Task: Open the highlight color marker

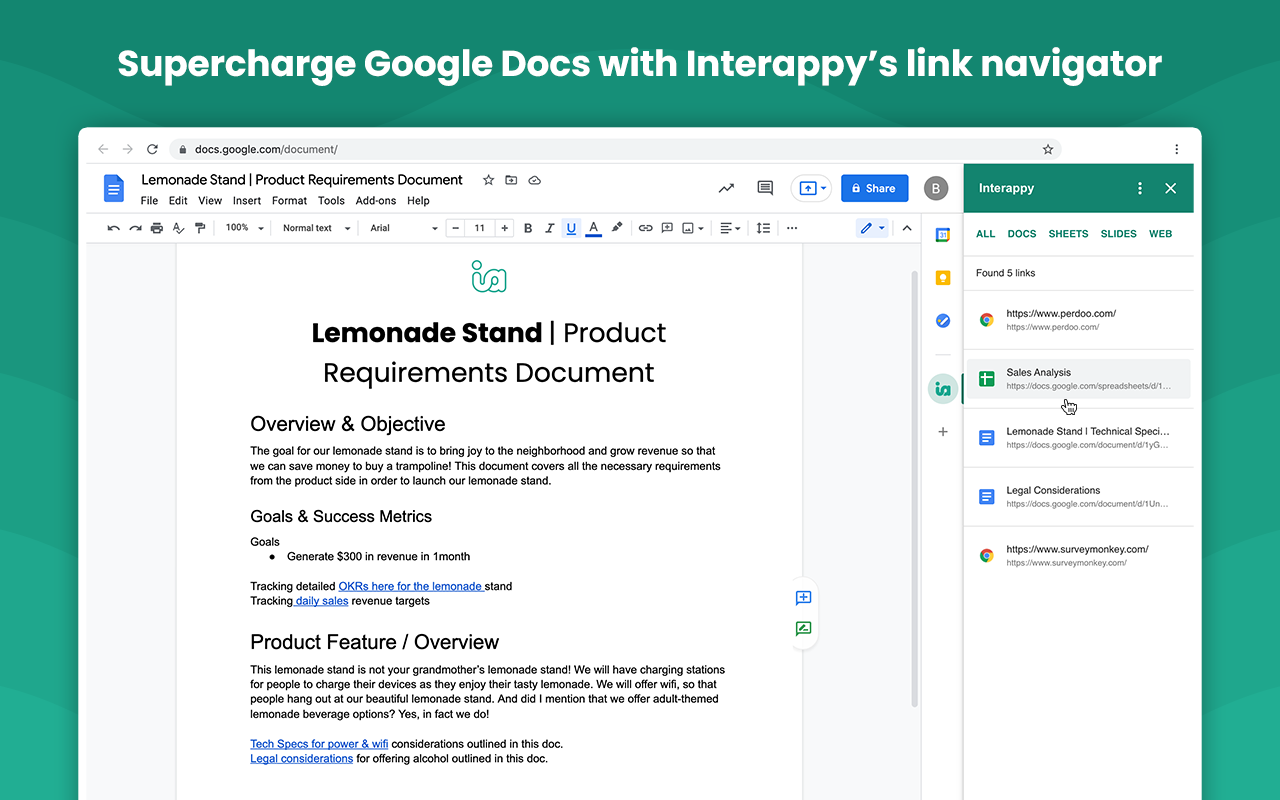Action: pos(617,228)
